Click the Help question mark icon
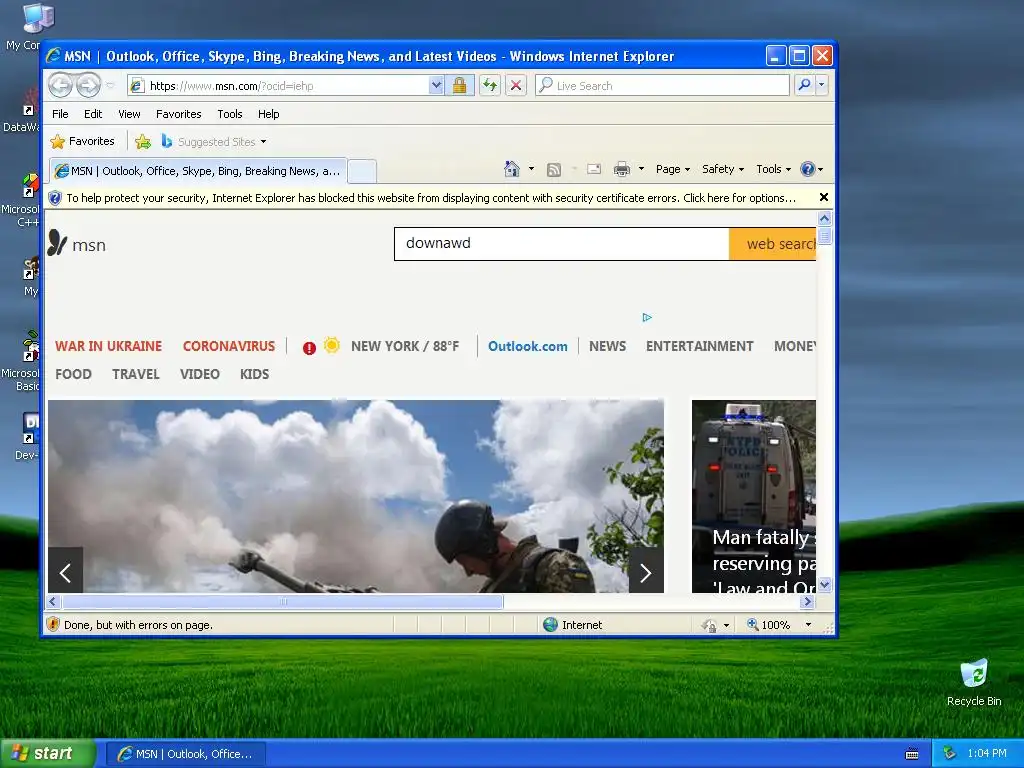The height and width of the screenshot is (768, 1024). pyautogui.click(x=808, y=169)
